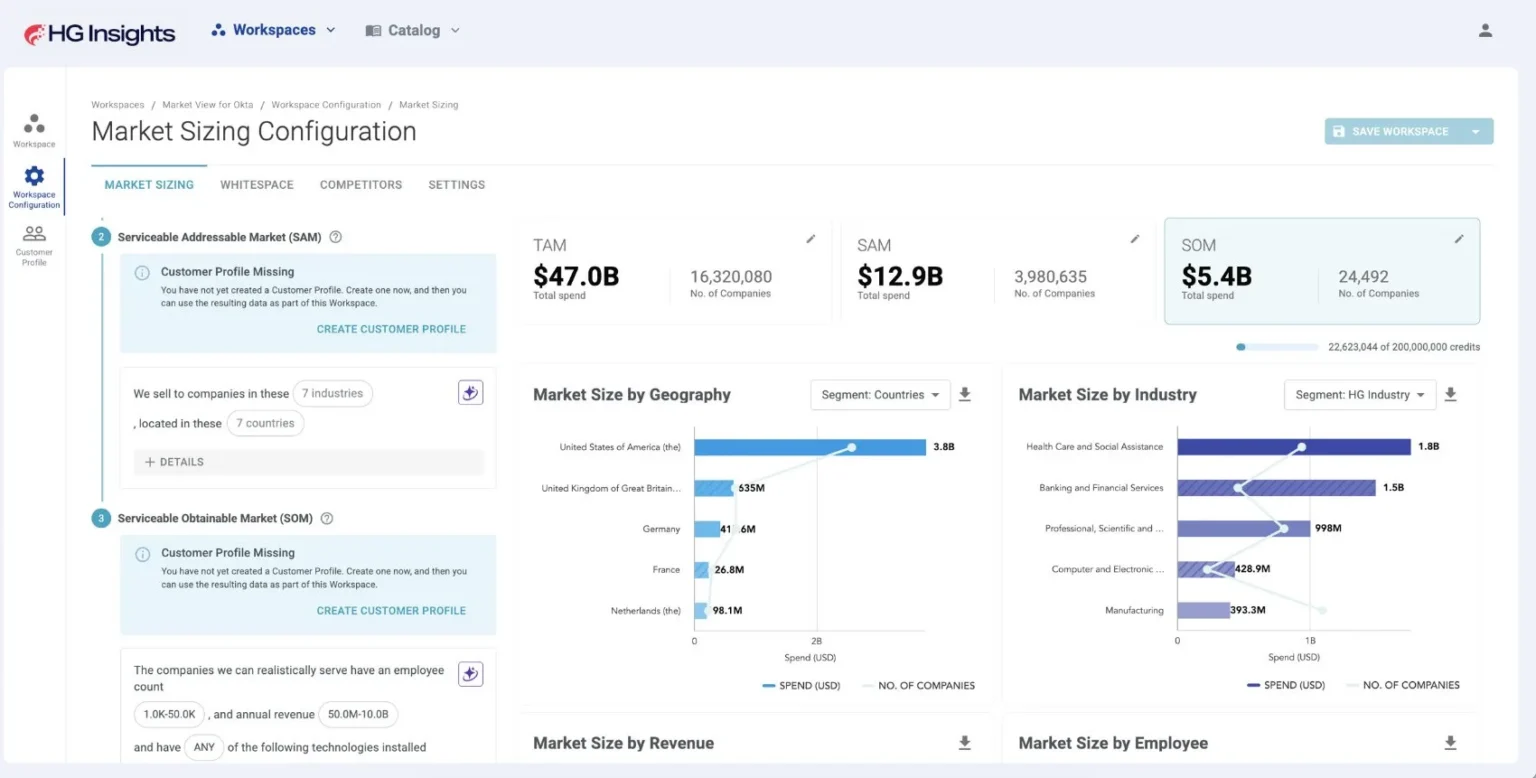This screenshot has height=778, width=1536.
Task: Open Segment: Countries dropdown
Action: [880, 394]
